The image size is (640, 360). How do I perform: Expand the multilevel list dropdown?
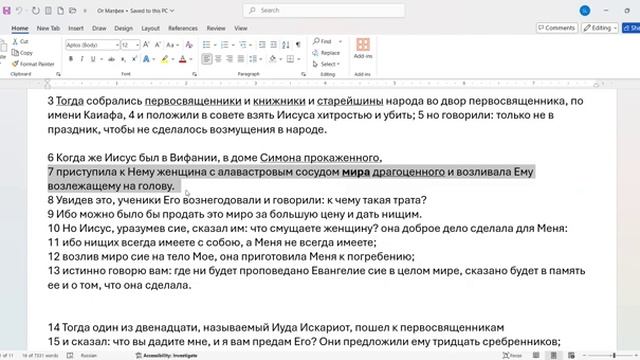point(251,44)
